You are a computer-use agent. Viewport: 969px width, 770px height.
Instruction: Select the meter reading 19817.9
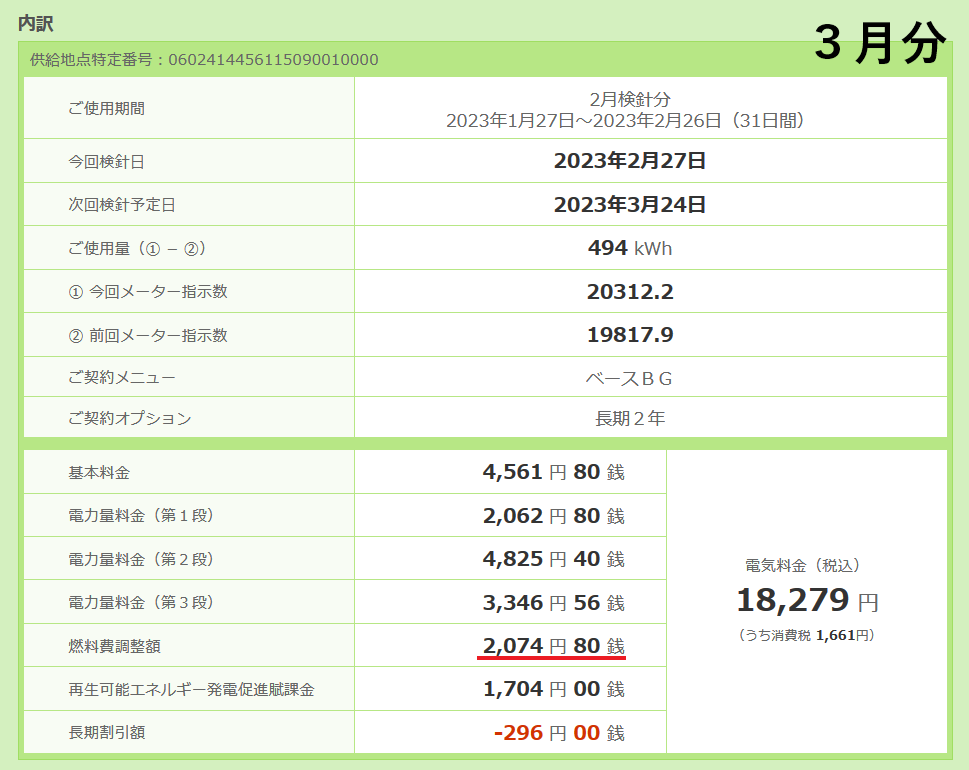(630, 335)
